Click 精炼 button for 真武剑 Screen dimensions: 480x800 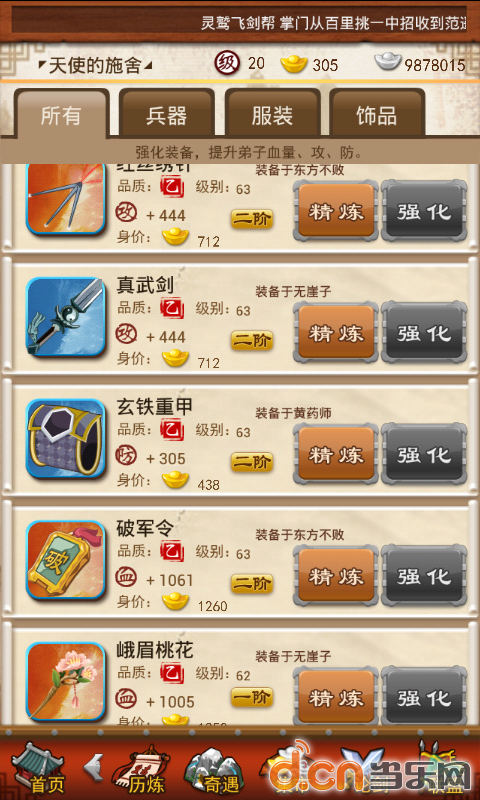(336, 333)
